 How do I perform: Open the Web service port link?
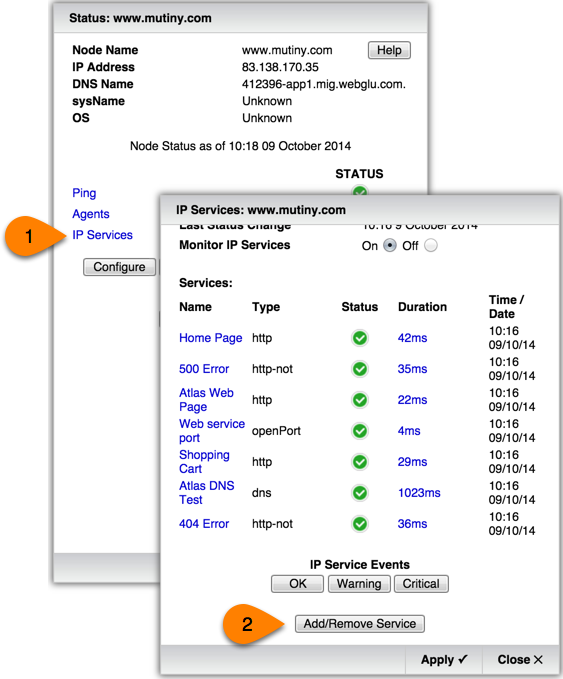tap(212, 431)
